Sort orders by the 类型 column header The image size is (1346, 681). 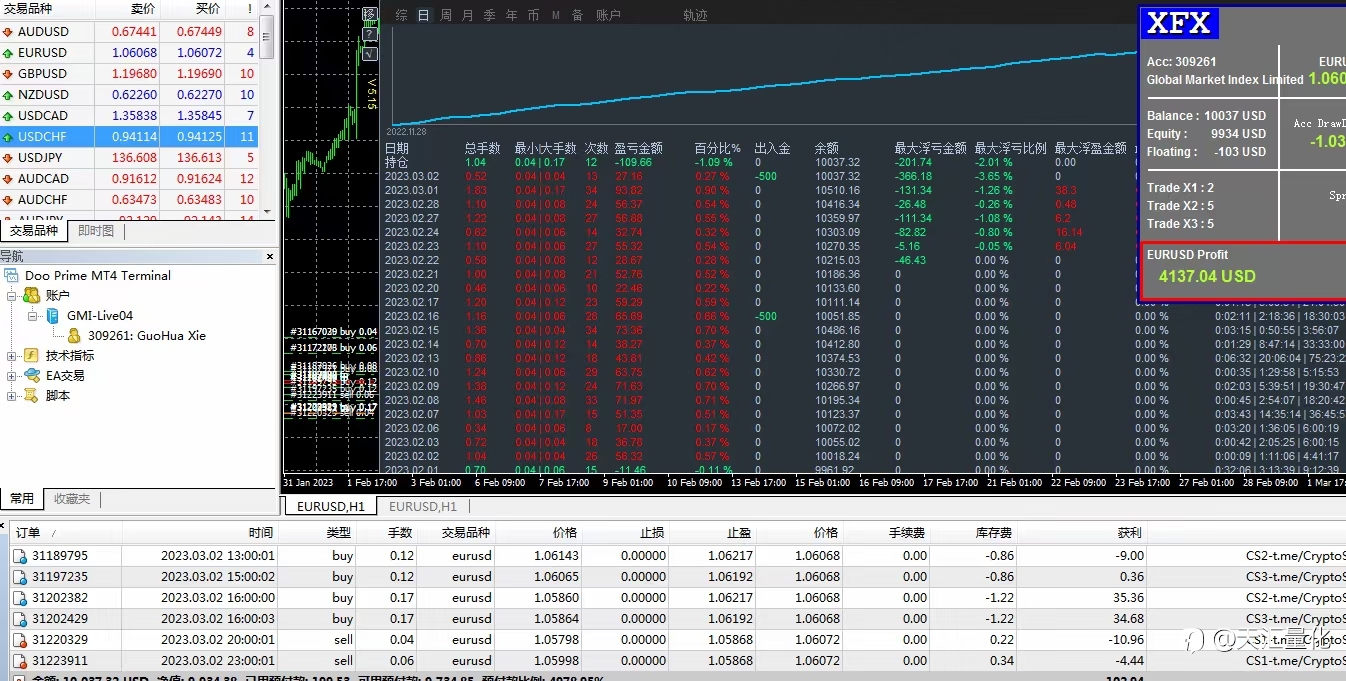pyautogui.click(x=319, y=533)
